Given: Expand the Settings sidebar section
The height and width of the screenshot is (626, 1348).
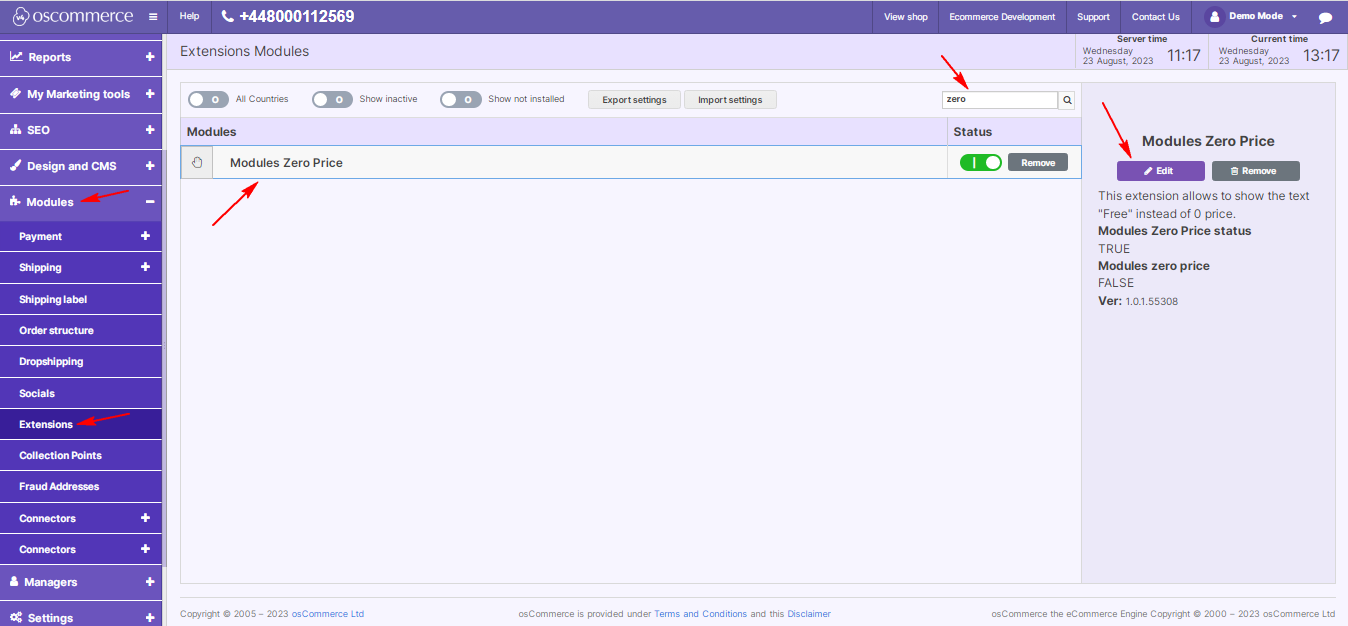Looking at the screenshot, I should [150, 618].
